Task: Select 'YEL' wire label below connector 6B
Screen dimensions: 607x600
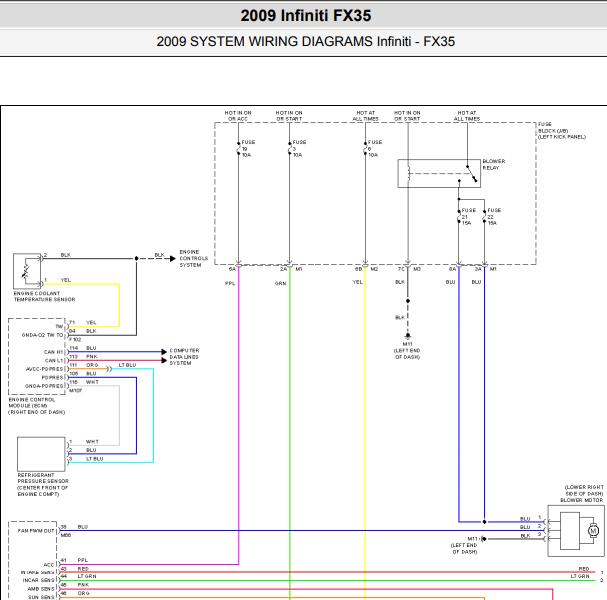Action: 358,282
